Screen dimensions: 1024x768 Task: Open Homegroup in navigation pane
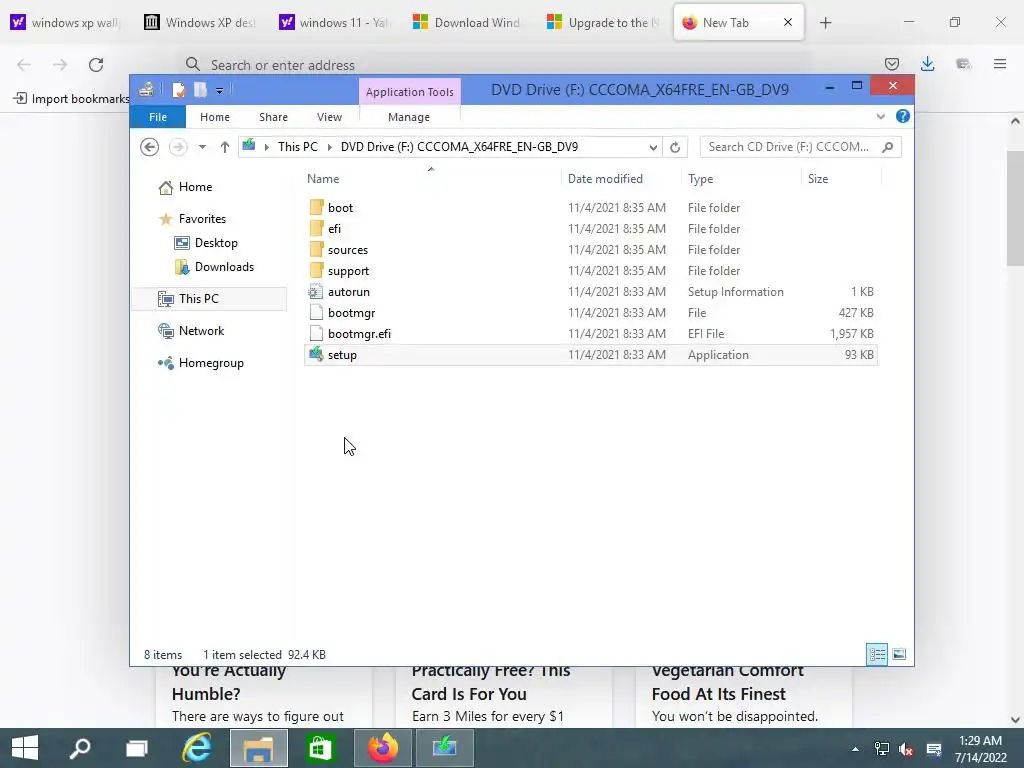[211, 363]
